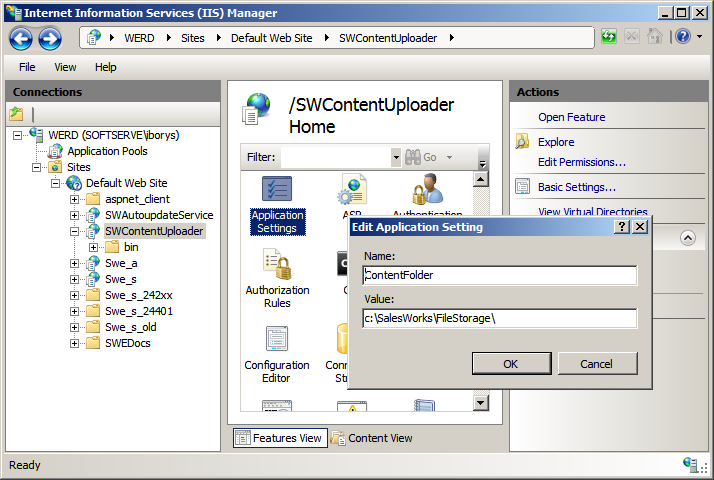
Task: Click the Sites breadcrumb segment
Action: click(193, 38)
